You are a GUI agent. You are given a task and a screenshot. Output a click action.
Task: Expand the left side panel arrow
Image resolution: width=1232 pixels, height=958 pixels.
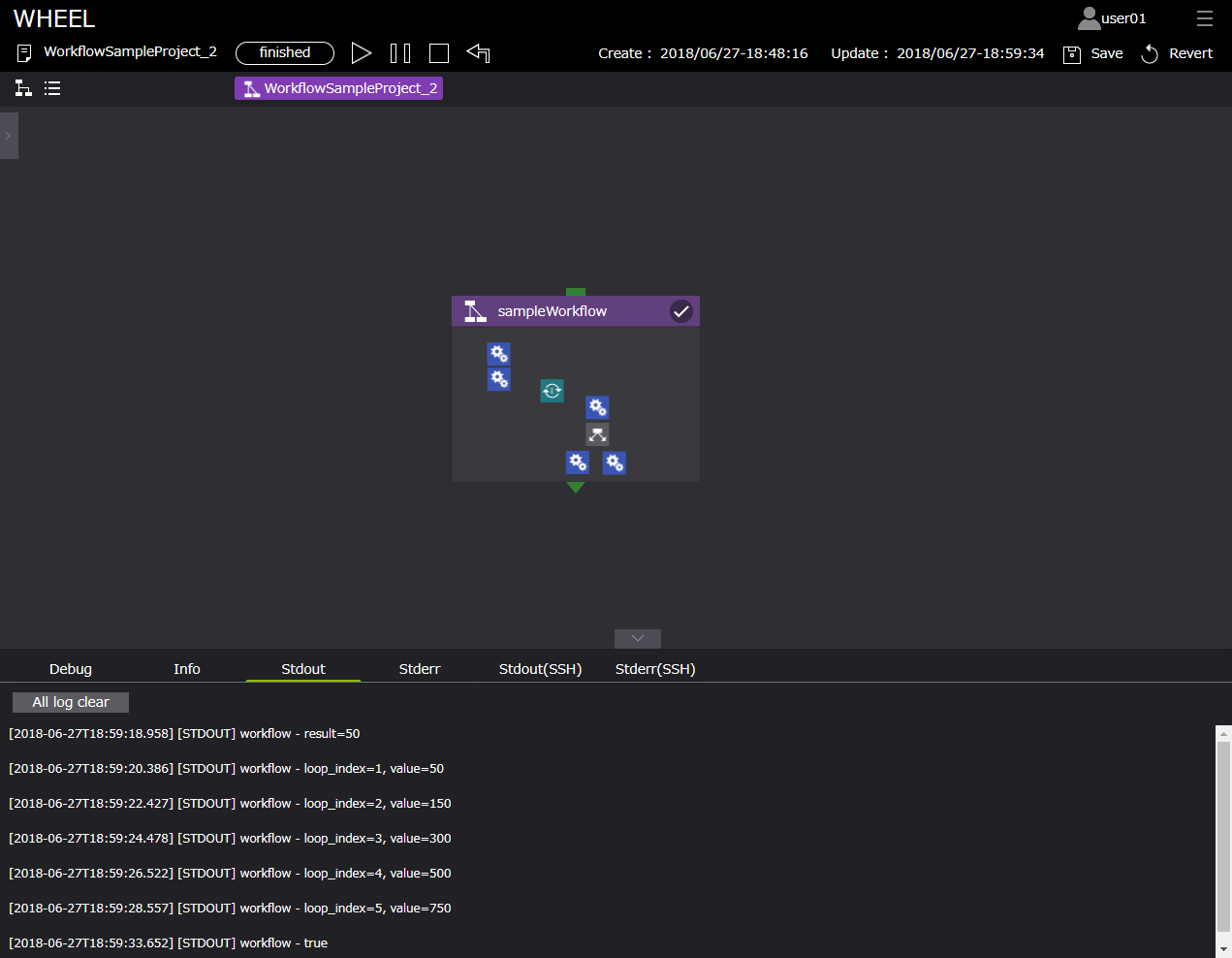click(x=8, y=136)
